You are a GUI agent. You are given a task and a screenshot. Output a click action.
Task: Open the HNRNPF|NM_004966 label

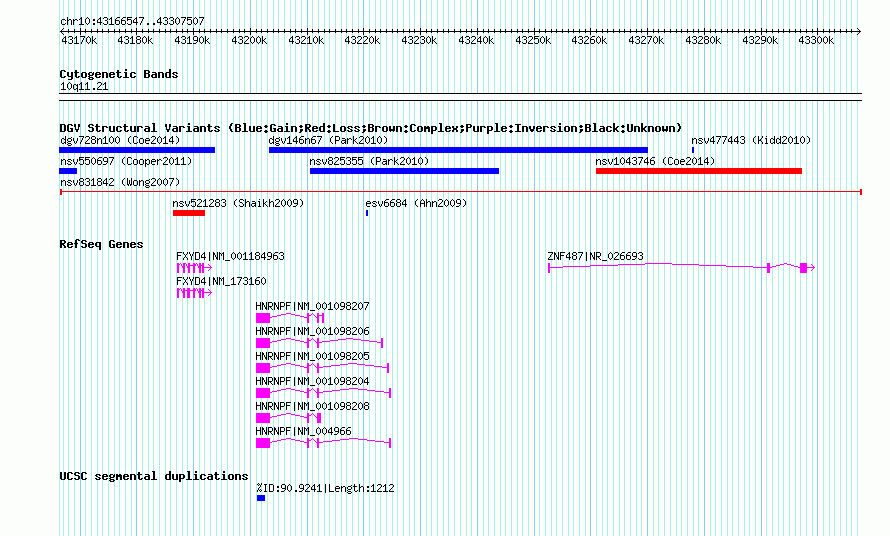[303, 432]
